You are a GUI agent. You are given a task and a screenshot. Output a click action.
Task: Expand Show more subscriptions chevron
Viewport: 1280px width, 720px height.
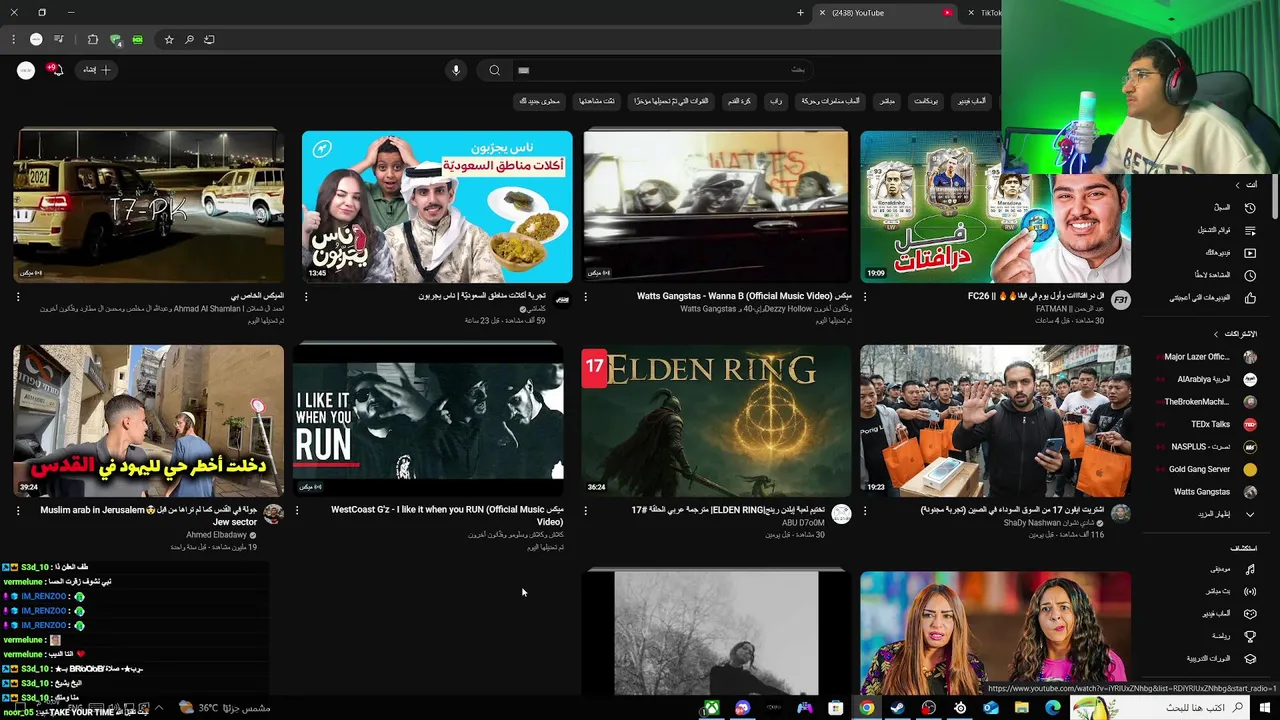[1250, 514]
